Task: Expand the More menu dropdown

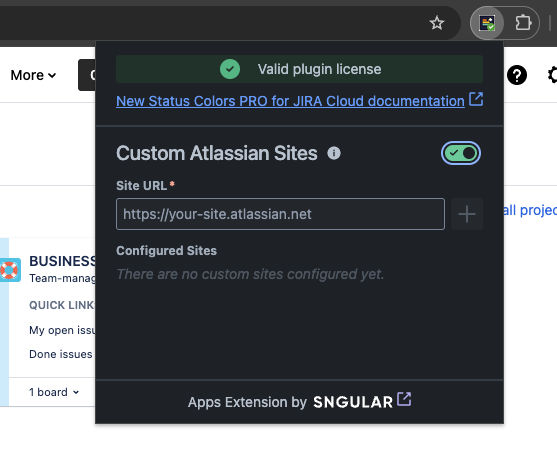Action: point(33,75)
